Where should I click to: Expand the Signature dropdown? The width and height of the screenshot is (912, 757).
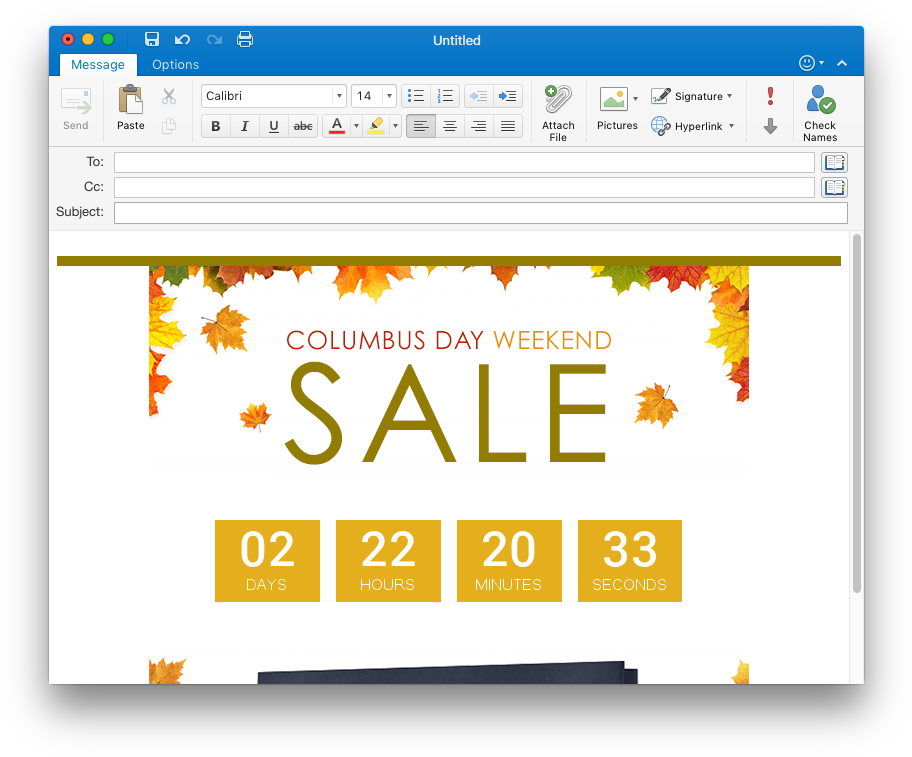pos(727,96)
